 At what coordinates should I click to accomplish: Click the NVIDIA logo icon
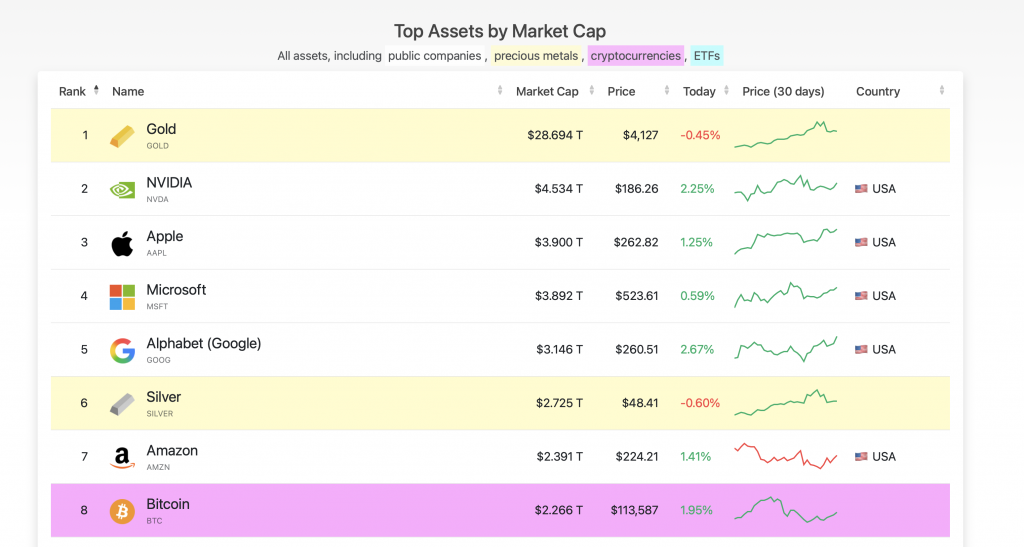click(122, 189)
